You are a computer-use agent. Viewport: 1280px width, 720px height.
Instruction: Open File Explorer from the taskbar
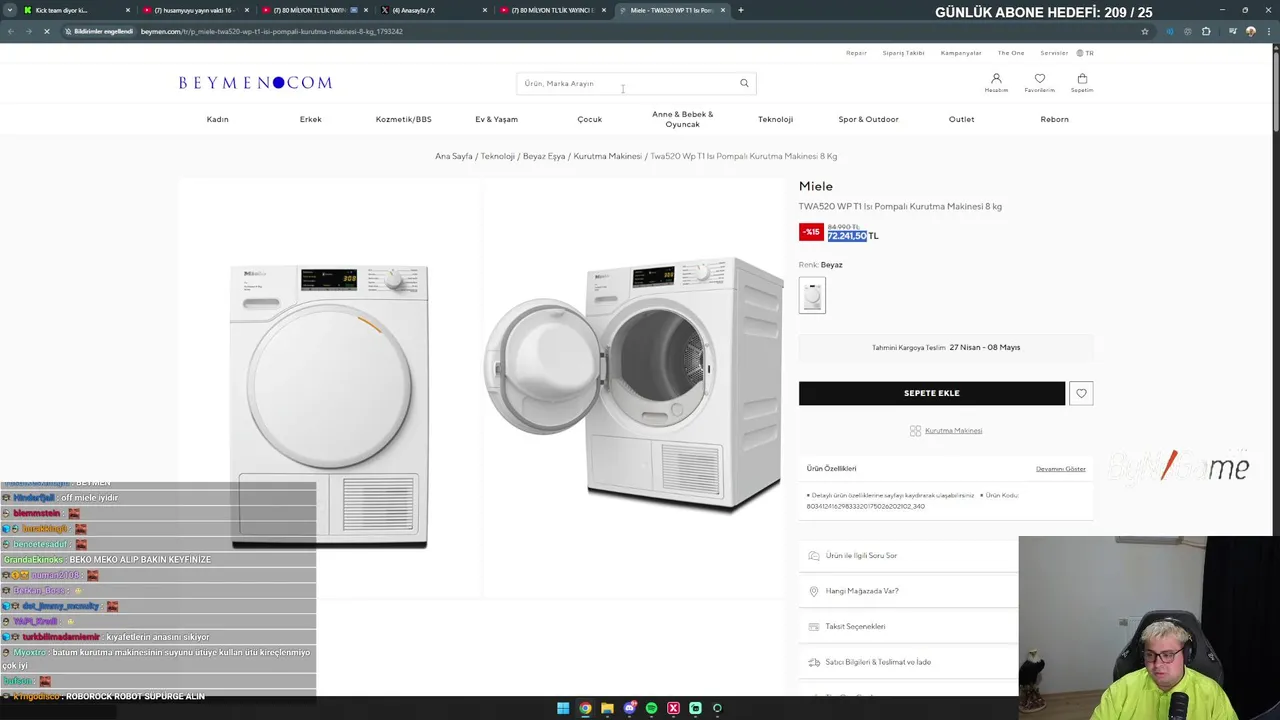pyautogui.click(x=607, y=708)
